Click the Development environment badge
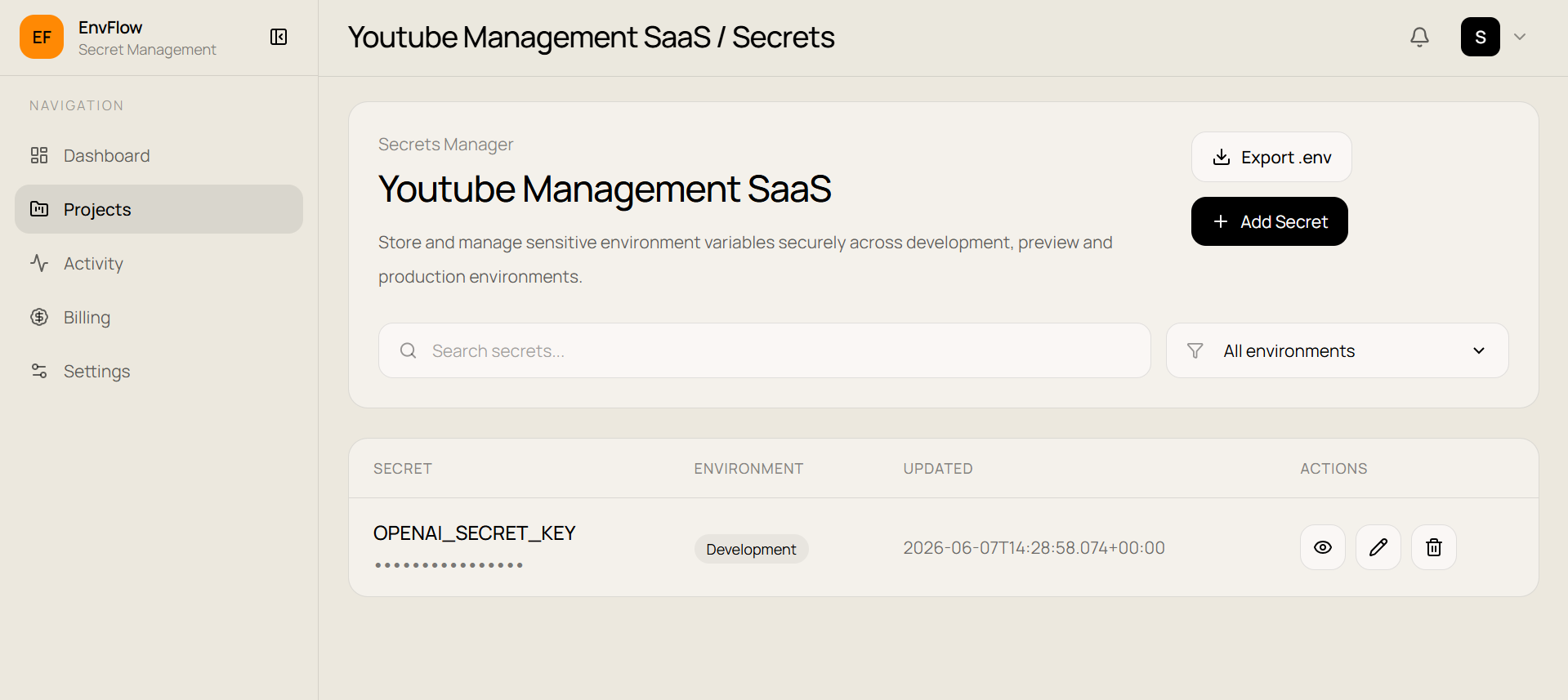Viewport: 1568px width, 700px height. [x=751, y=549]
